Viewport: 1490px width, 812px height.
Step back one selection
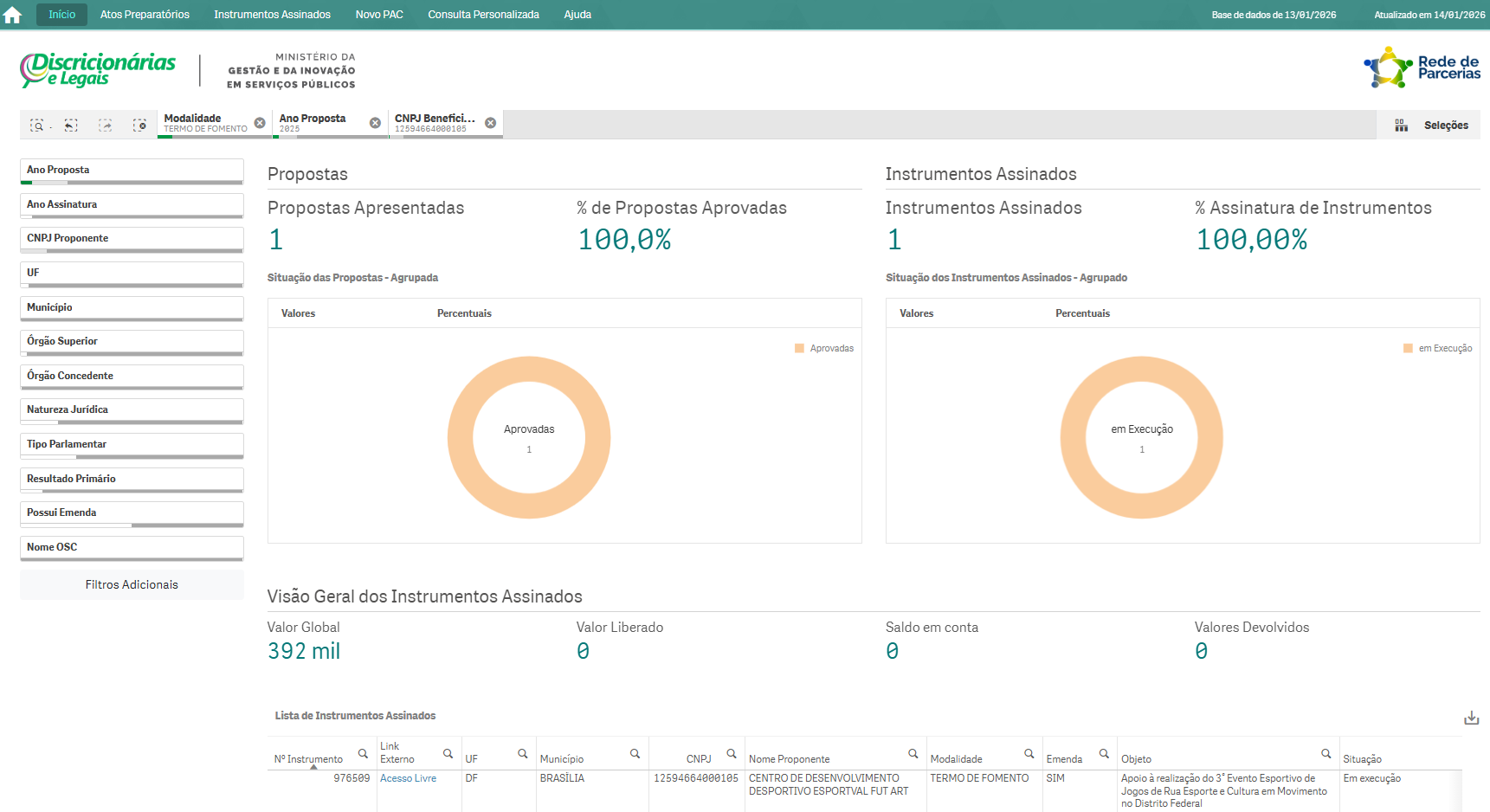click(71, 126)
